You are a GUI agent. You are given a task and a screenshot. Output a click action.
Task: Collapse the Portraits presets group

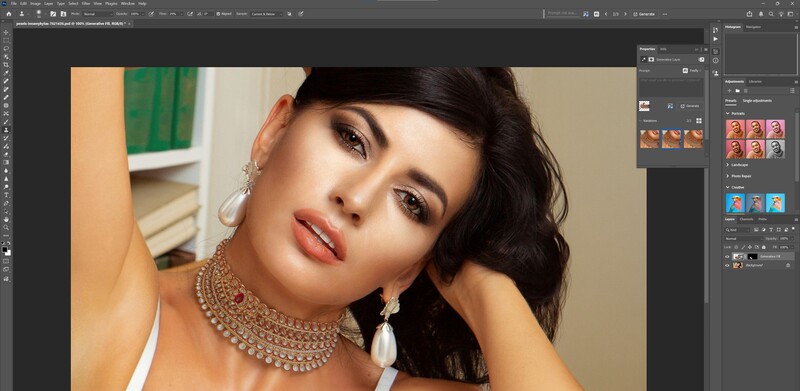coord(728,113)
